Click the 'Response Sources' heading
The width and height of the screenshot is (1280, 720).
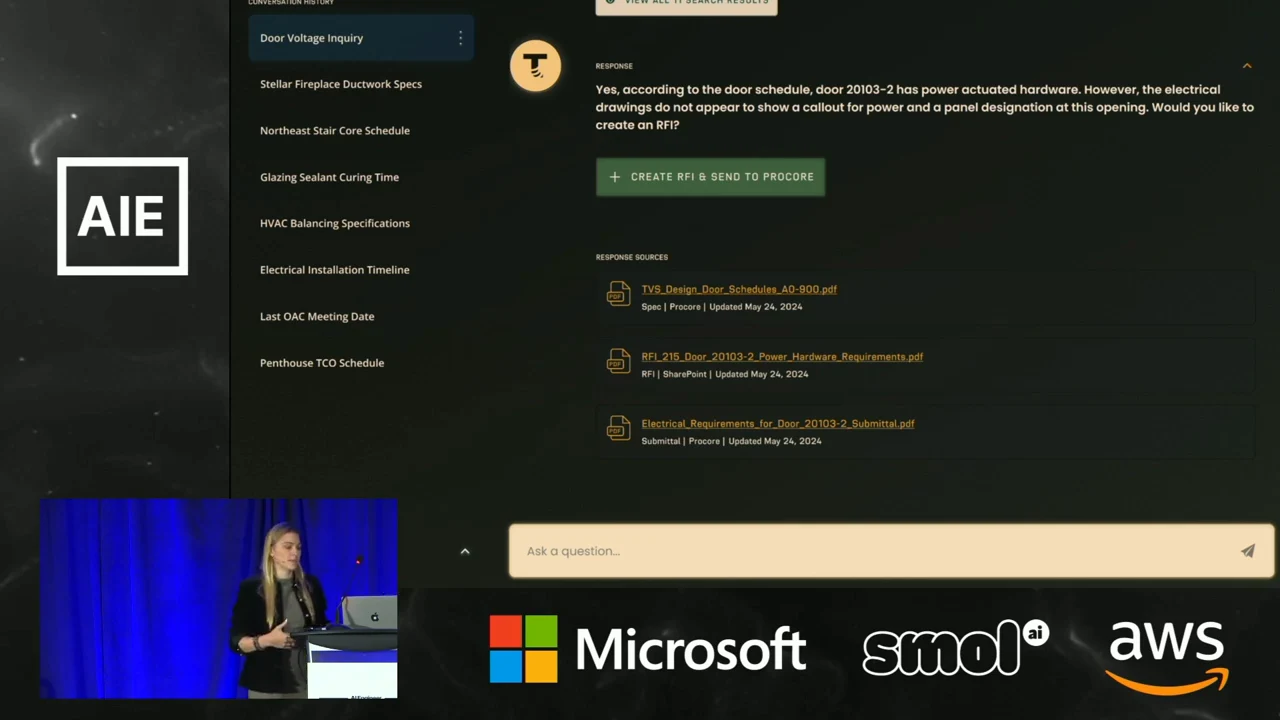pos(632,257)
